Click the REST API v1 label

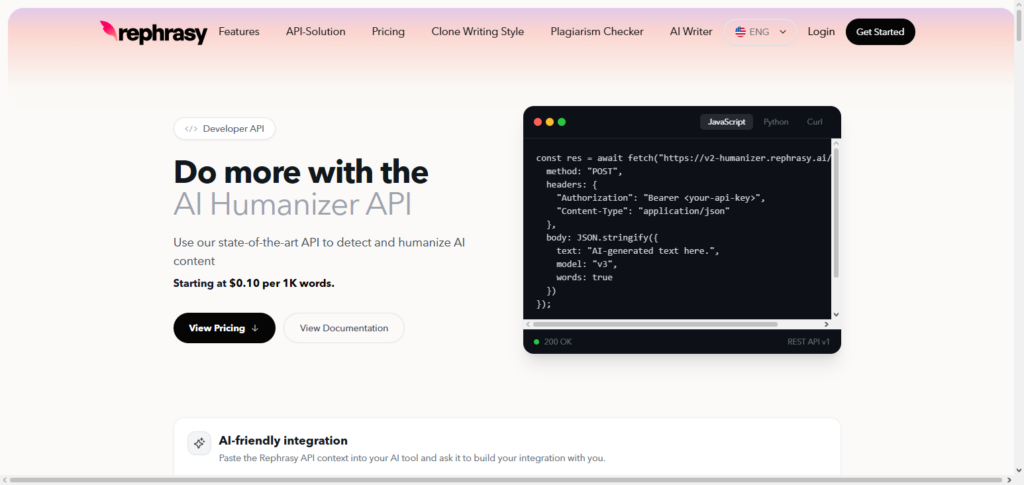tap(808, 341)
